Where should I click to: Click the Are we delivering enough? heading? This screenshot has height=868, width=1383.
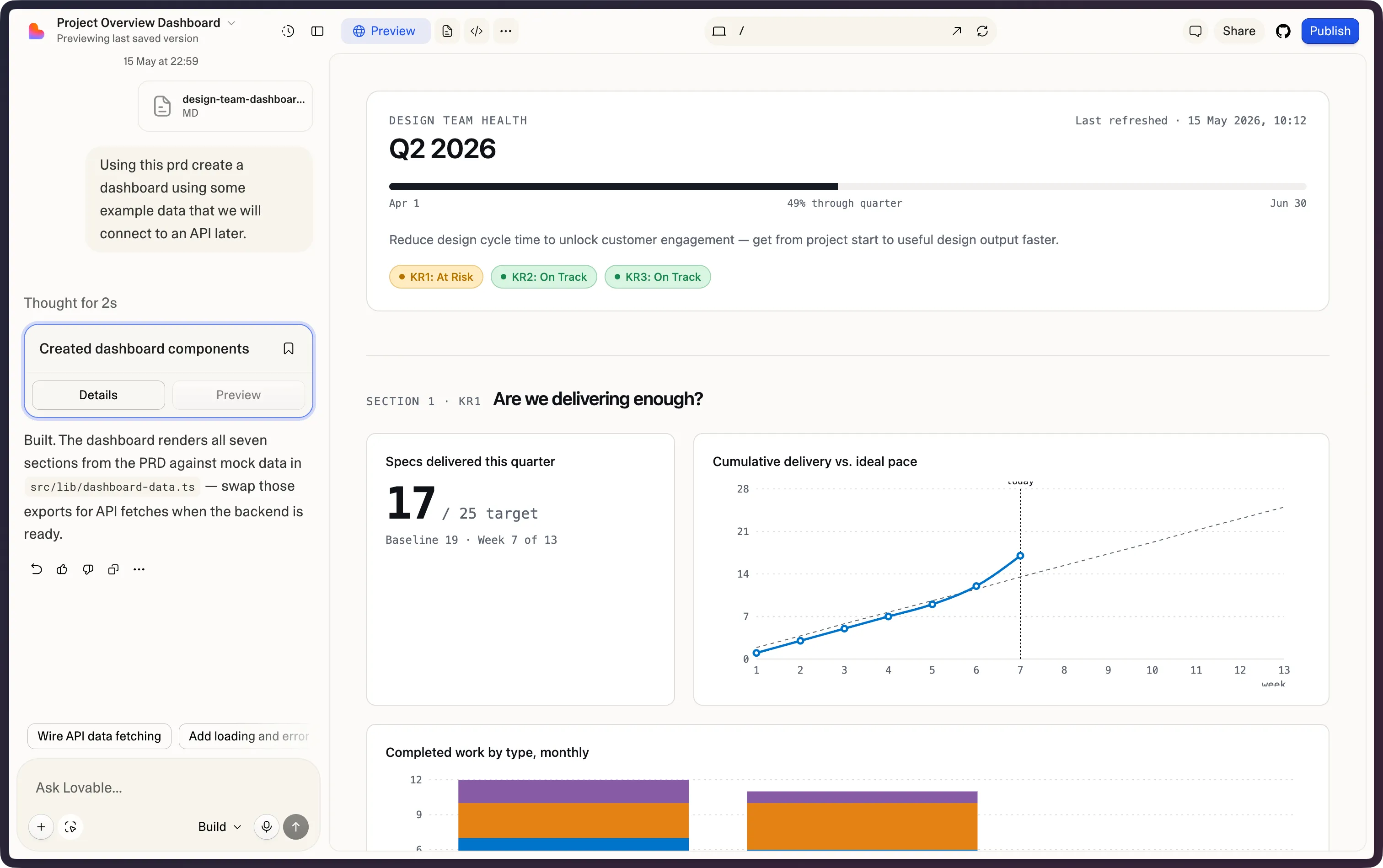598,399
